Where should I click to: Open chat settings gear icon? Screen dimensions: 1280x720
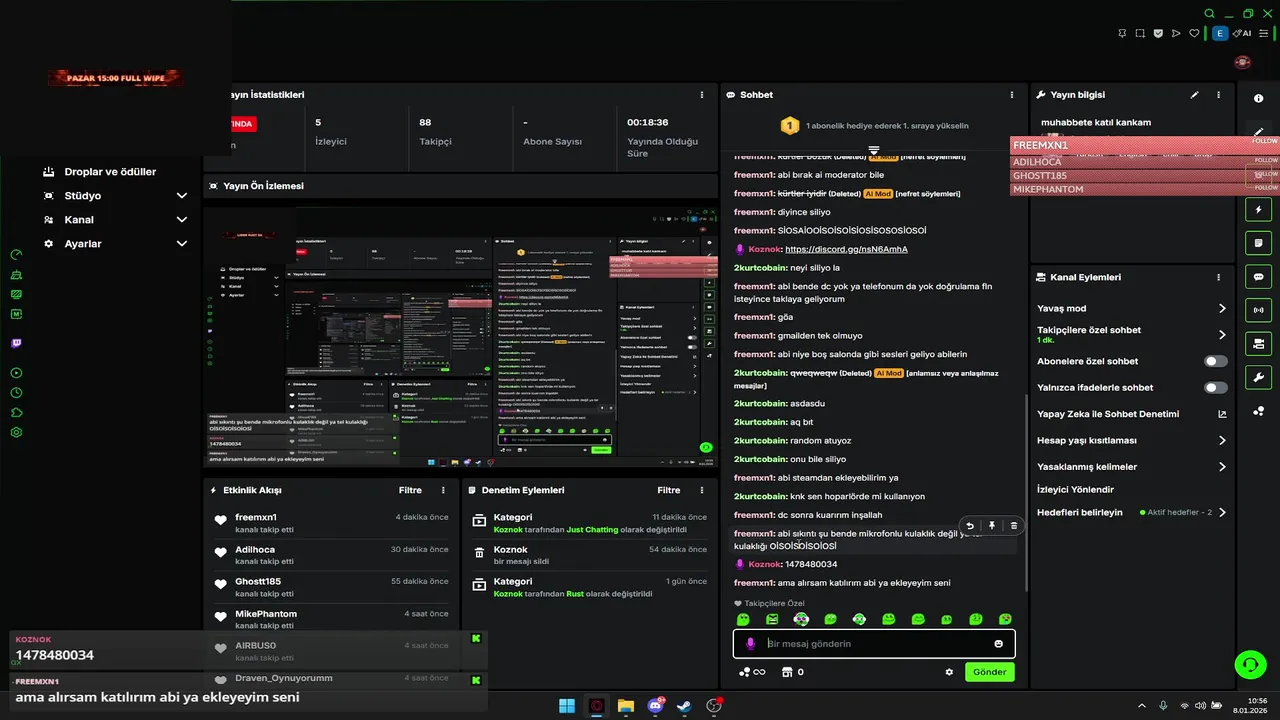coord(949,672)
